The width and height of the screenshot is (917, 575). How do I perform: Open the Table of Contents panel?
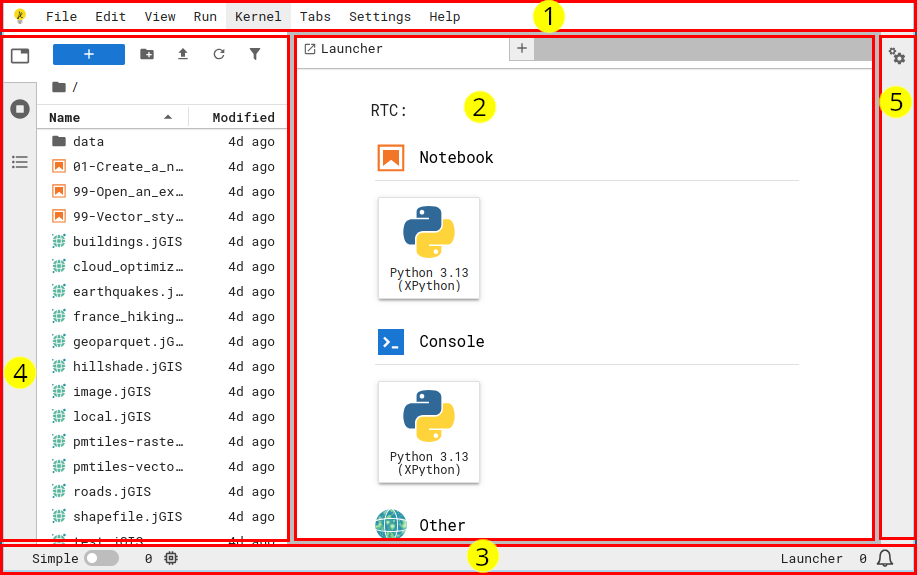point(20,161)
